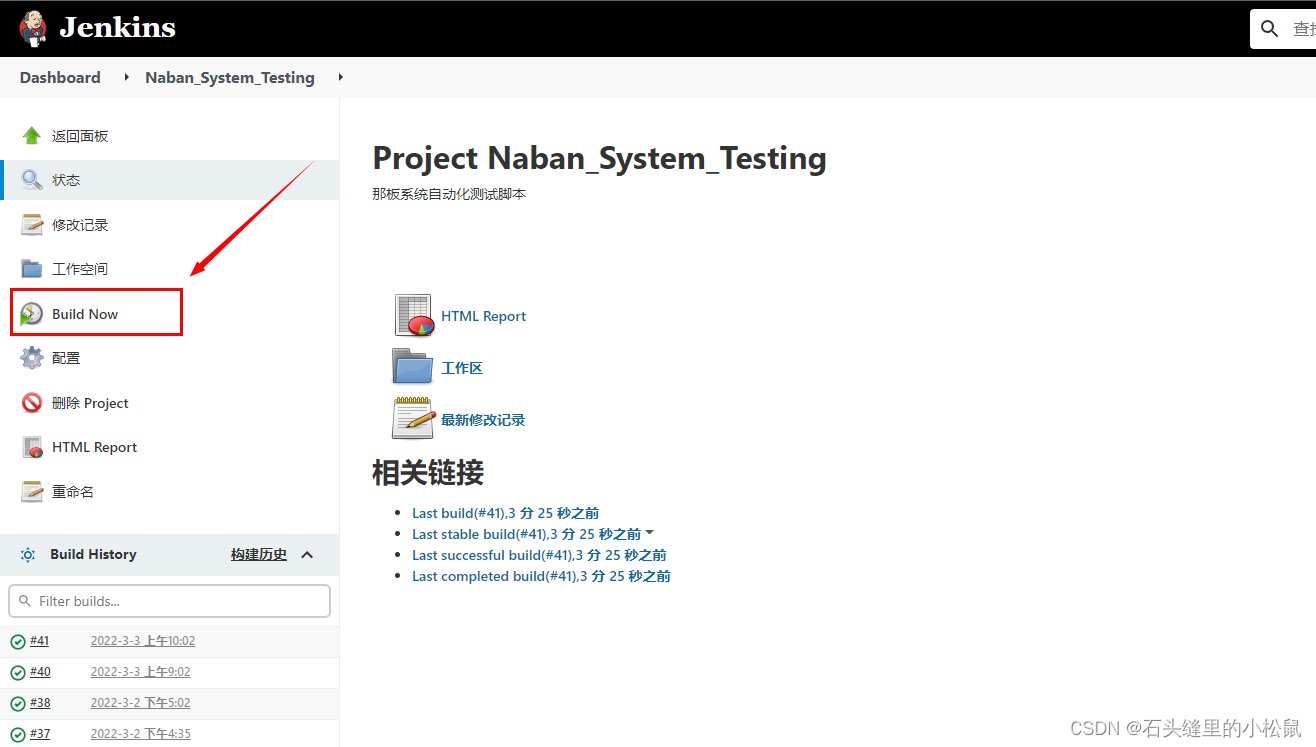Viewport: 1316px width, 747px height.
Task: Click the Build History heading text
Action: pos(93,554)
